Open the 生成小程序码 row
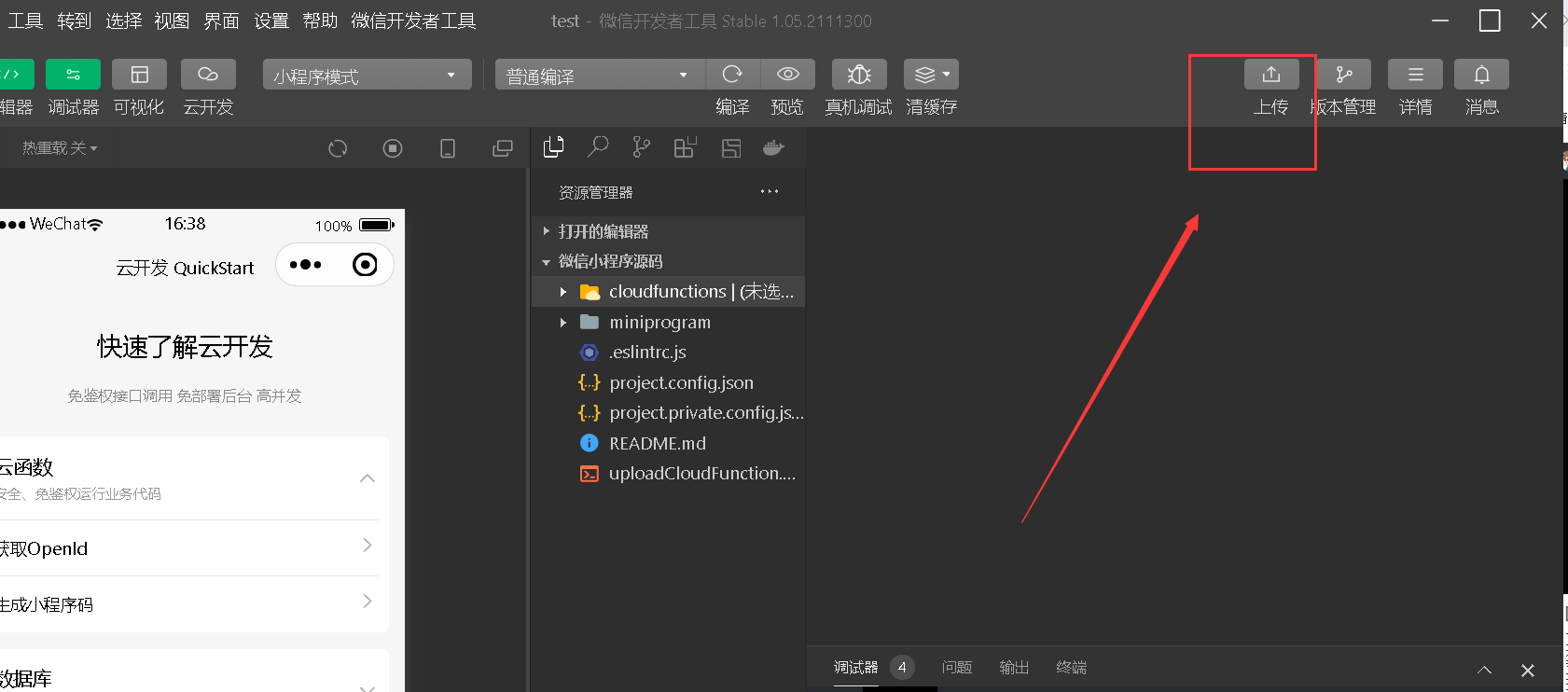The width and height of the screenshot is (1568, 692). pyautogui.click(x=189, y=604)
